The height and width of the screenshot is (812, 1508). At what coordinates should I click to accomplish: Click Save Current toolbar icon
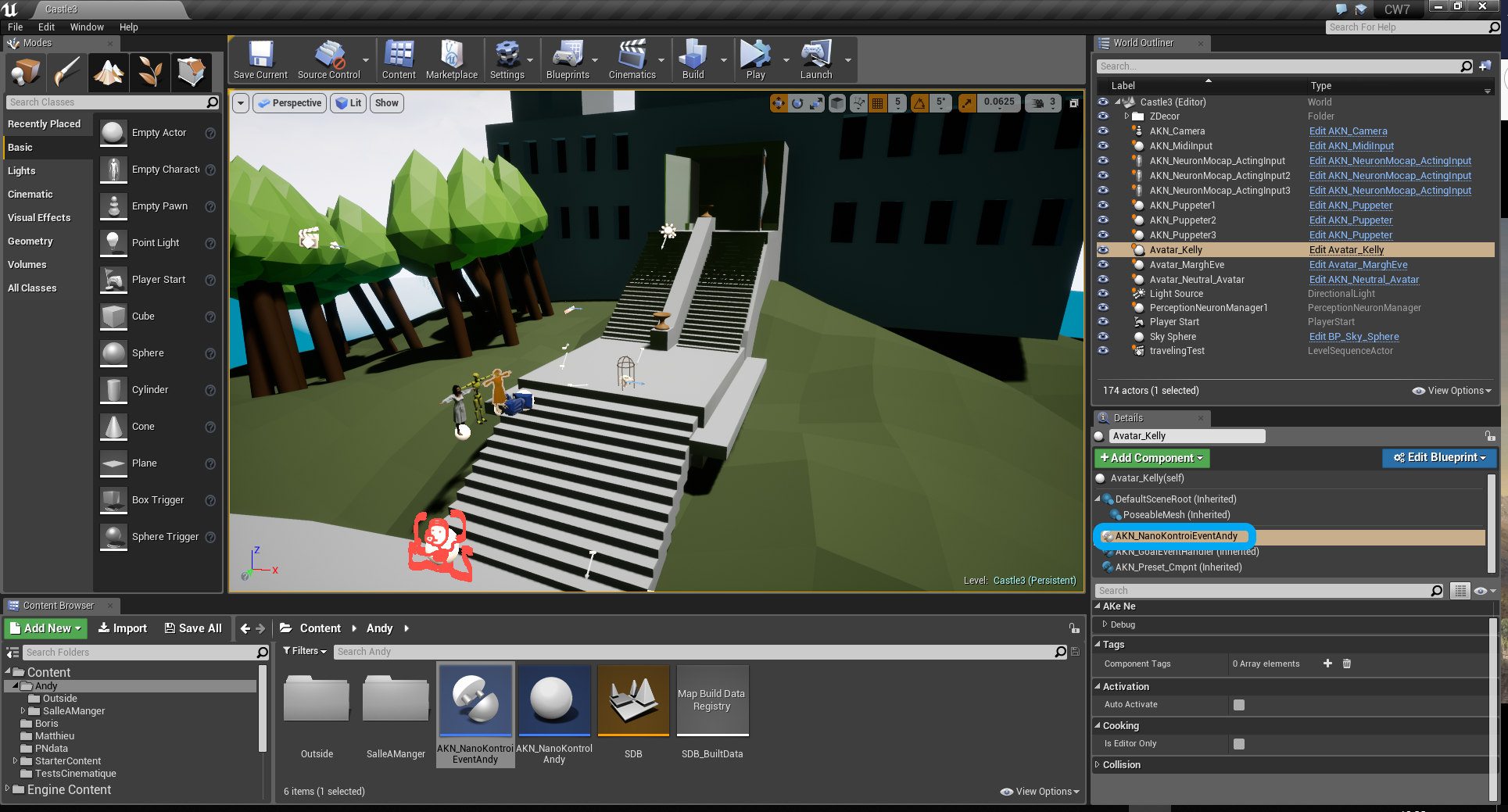260,60
